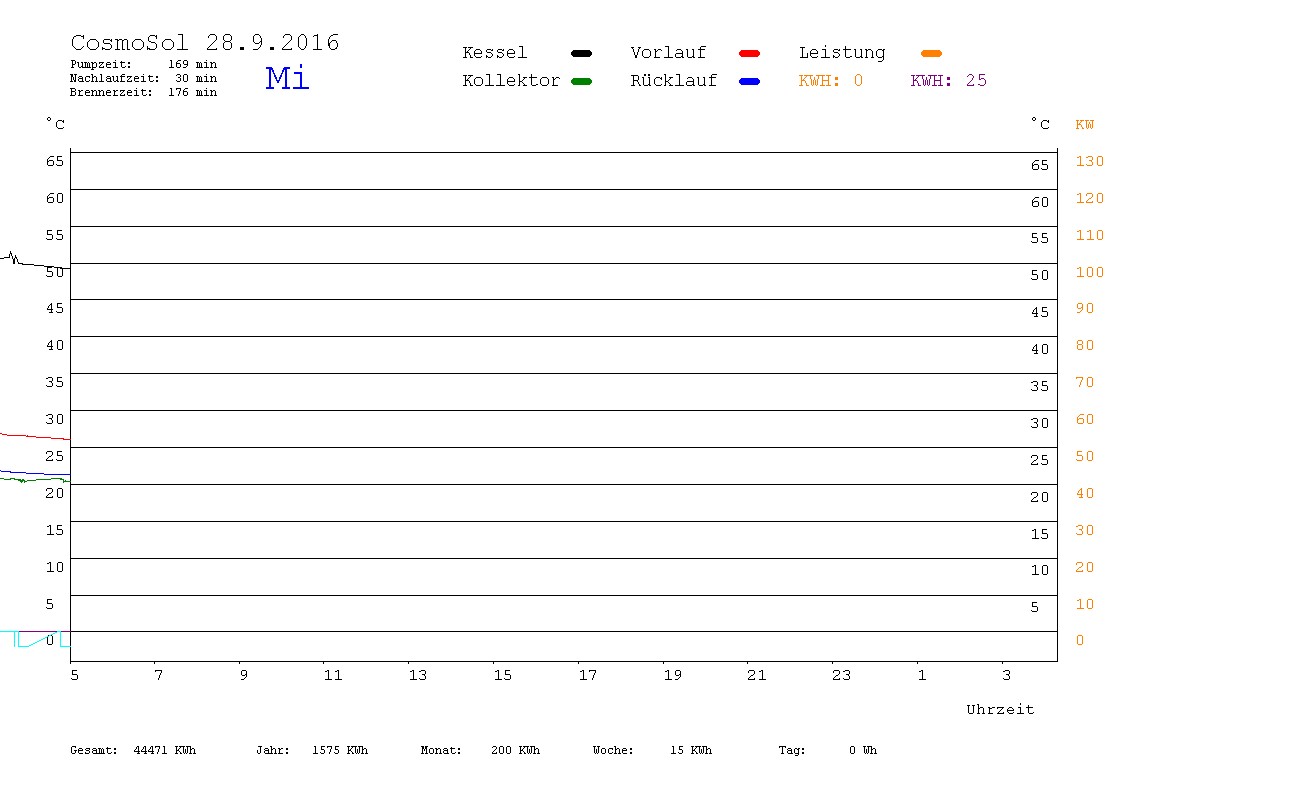Click the Nachlaufzeit 30 min entry

(x=143, y=78)
